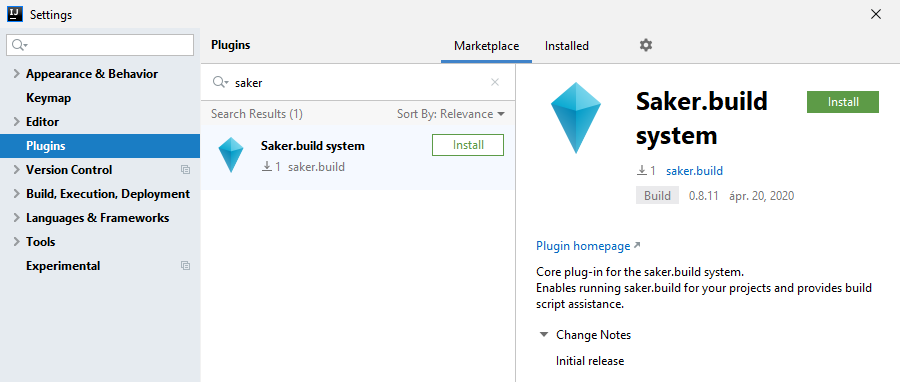Image resolution: width=900 pixels, height=382 pixels.
Task: Expand the Version Control node
Action: click(16, 170)
